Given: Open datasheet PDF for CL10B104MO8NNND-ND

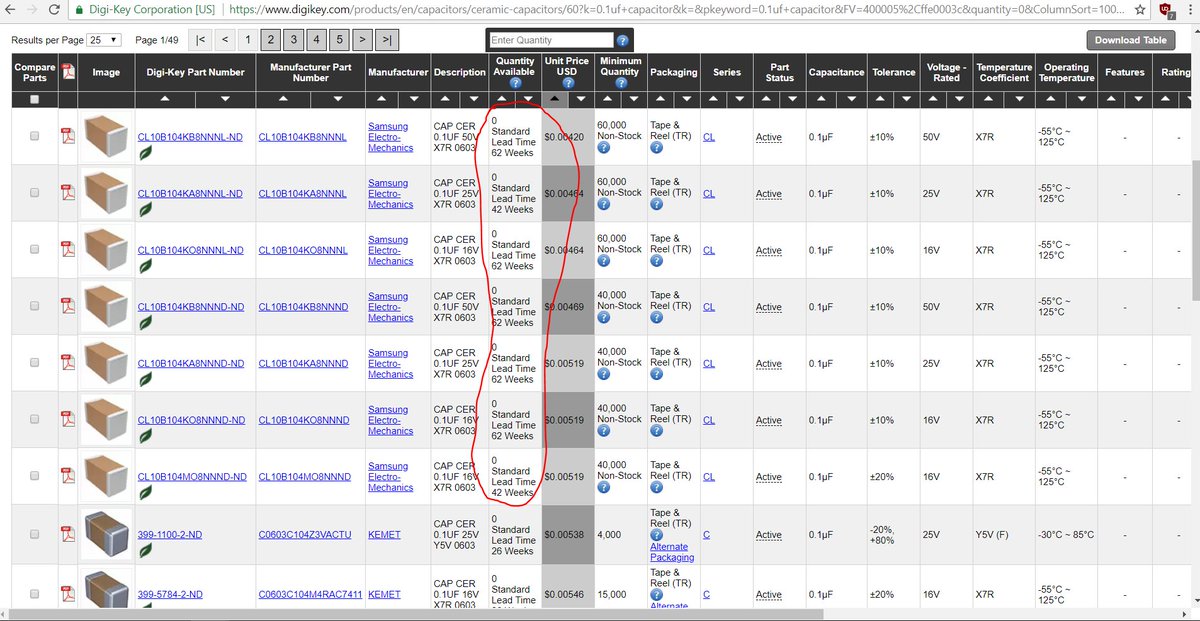Looking at the screenshot, I should tap(68, 476).
